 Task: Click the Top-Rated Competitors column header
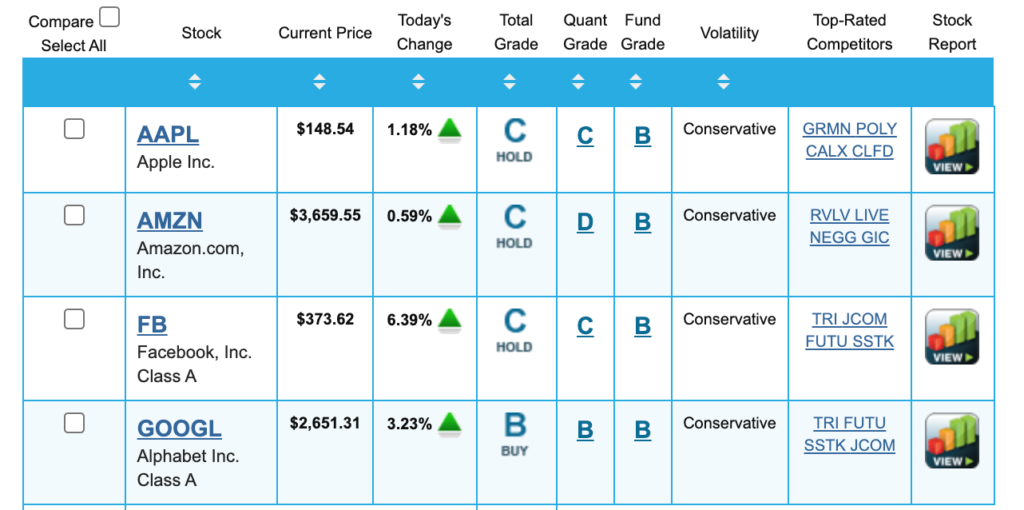click(849, 32)
